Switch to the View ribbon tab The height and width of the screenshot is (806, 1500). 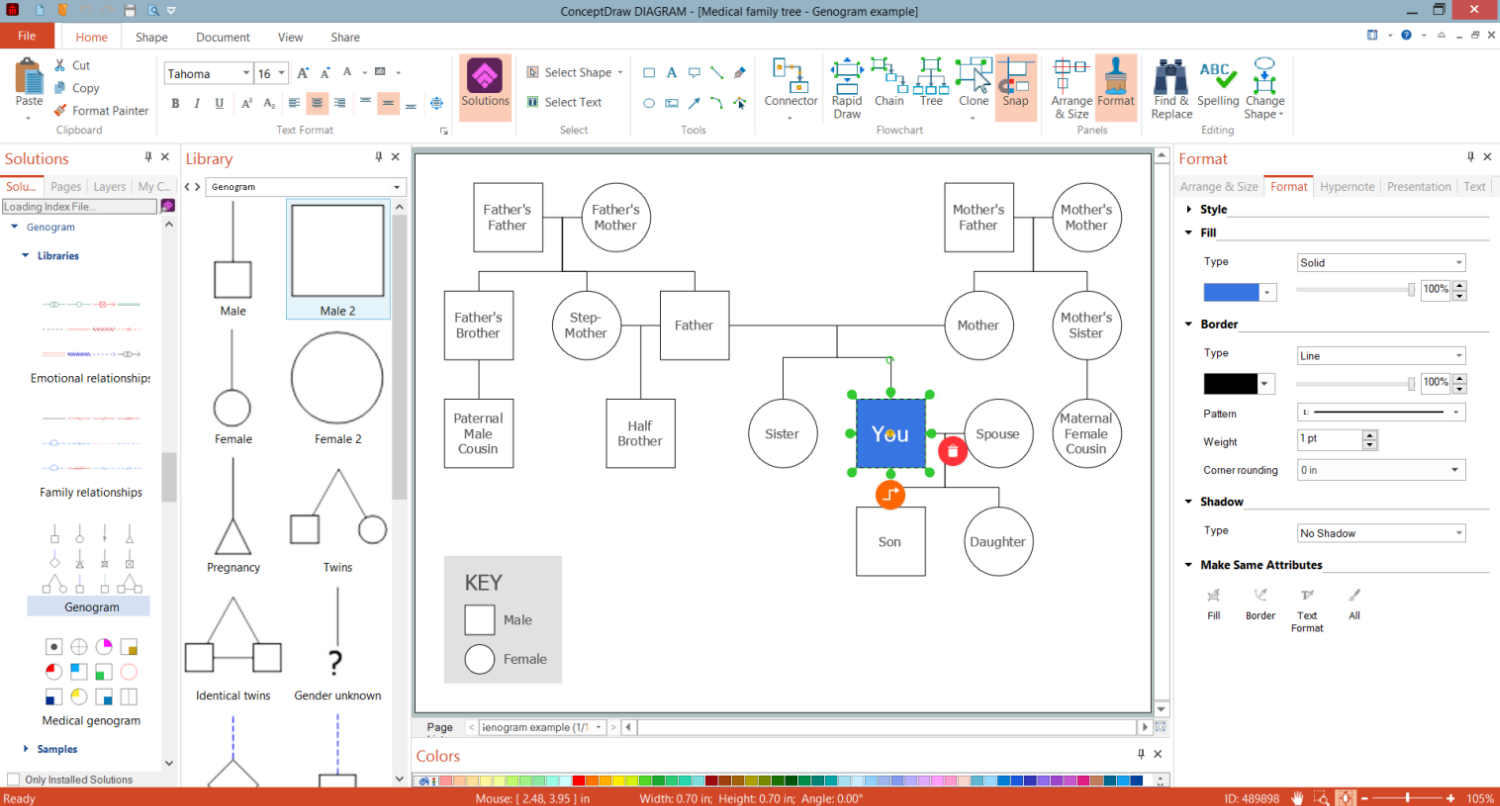[x=290, y=37]
